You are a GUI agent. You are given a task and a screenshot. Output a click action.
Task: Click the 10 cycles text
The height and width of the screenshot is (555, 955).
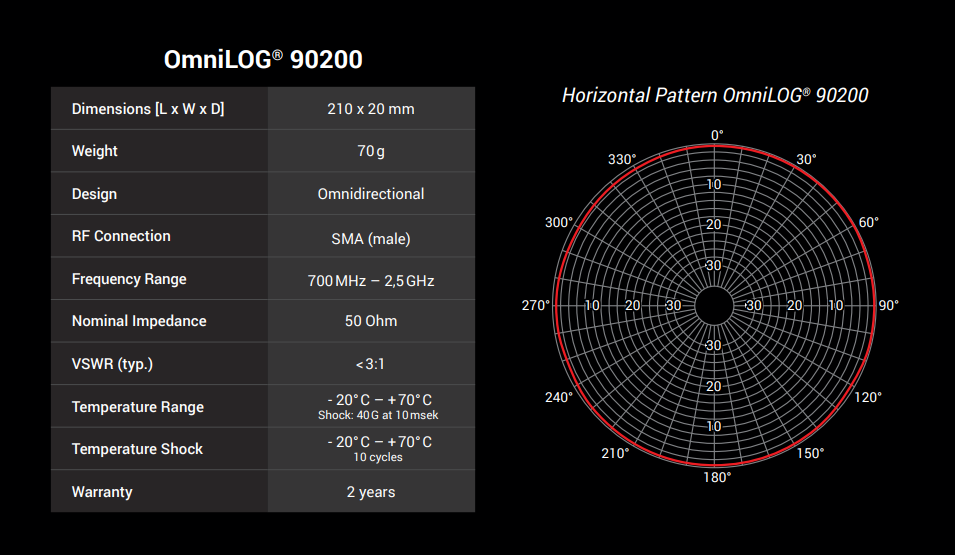pos(378,457)
